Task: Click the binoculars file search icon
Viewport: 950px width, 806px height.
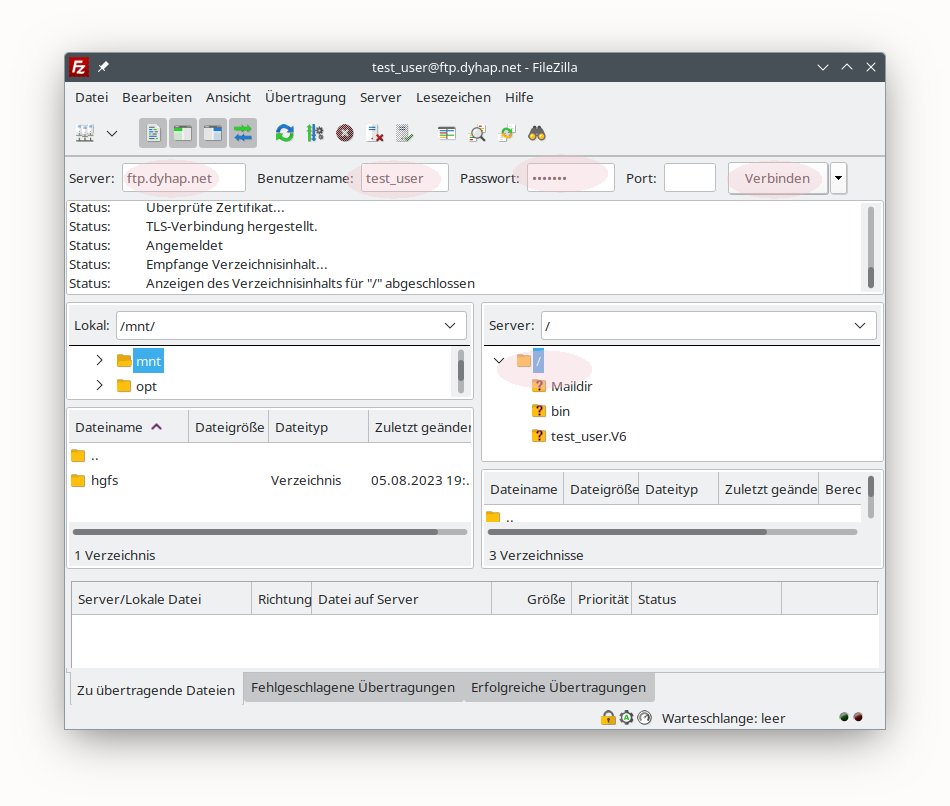Action: 537,133
